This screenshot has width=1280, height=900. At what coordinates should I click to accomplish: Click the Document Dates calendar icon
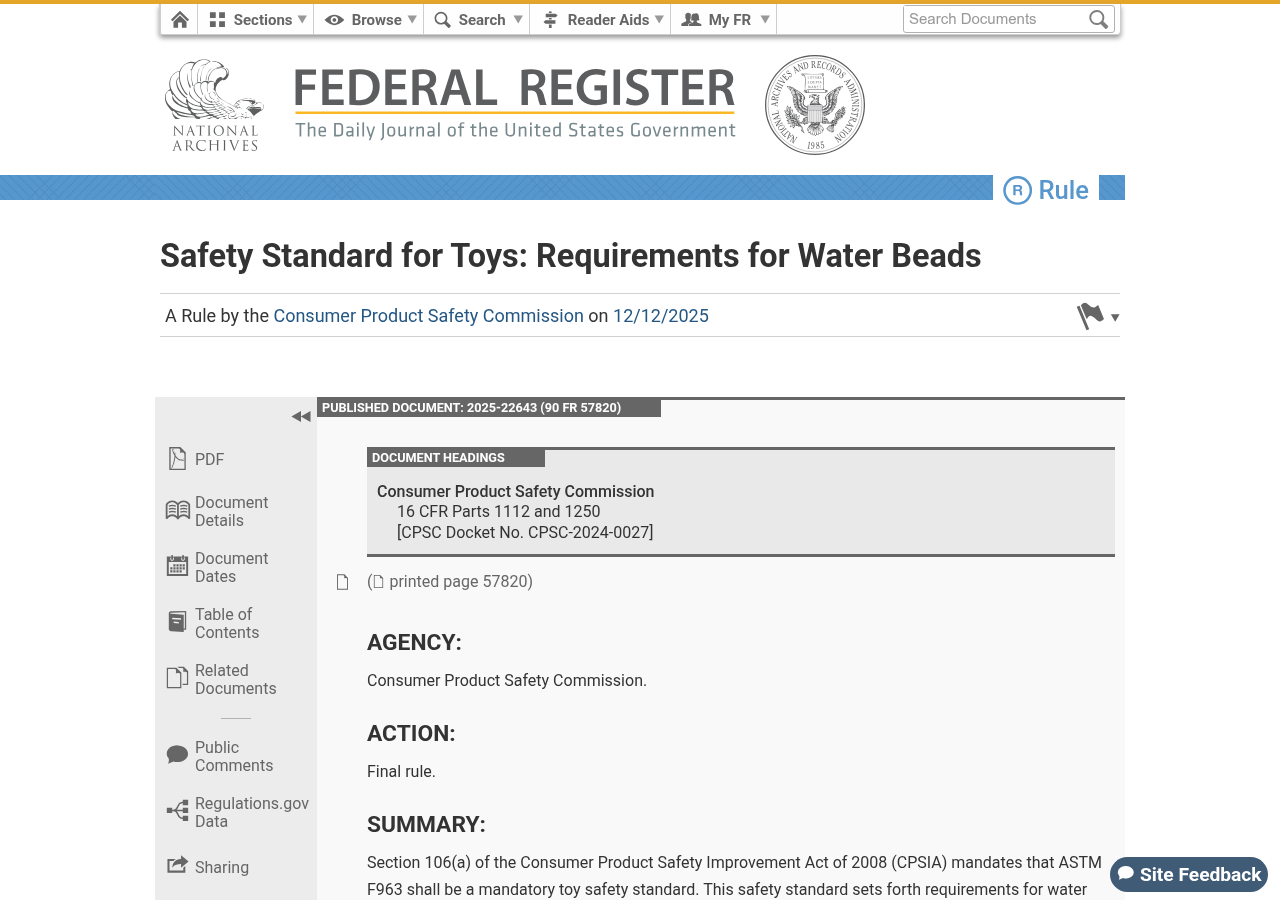[177, 566]
